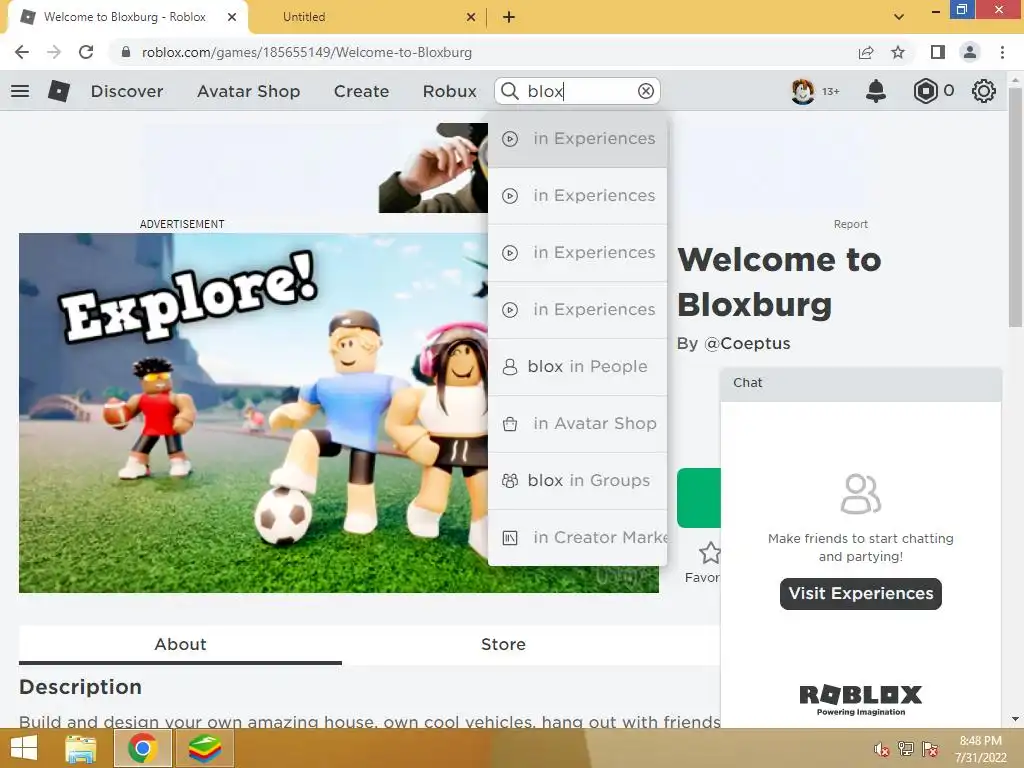Click the Explore! game thumbnail
The height and width of the screenshot is (768, 1024).
click(x=253, y=413)
